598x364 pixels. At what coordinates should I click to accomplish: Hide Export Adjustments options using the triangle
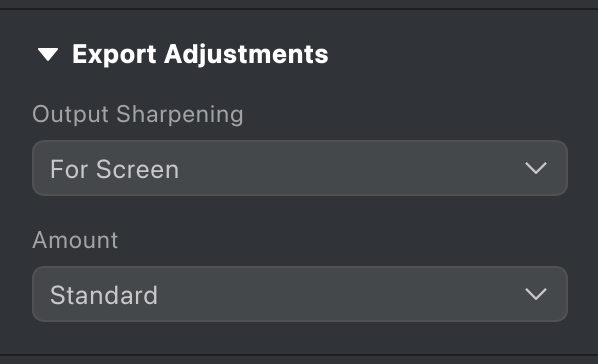tap(48, 54)
